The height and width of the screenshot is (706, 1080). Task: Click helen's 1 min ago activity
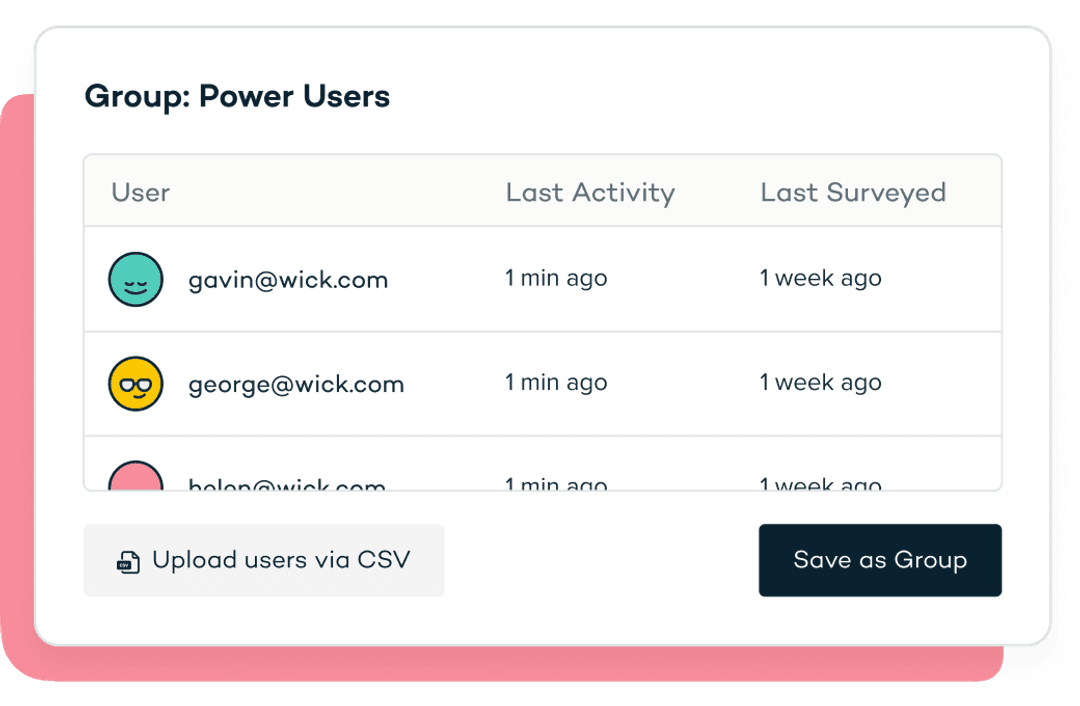pyautogui.click(x=556, y=484)
